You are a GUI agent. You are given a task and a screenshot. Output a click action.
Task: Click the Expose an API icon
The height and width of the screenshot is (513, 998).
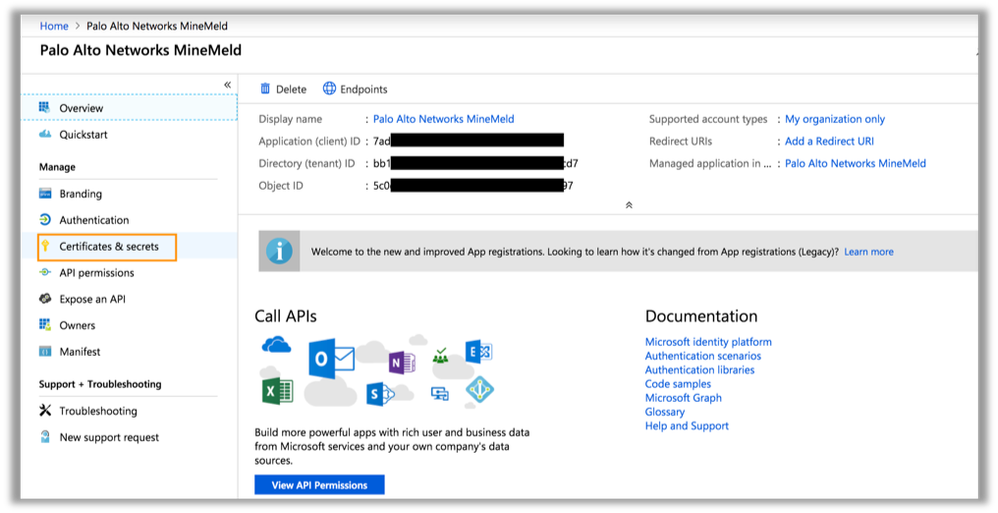point(44,299)
